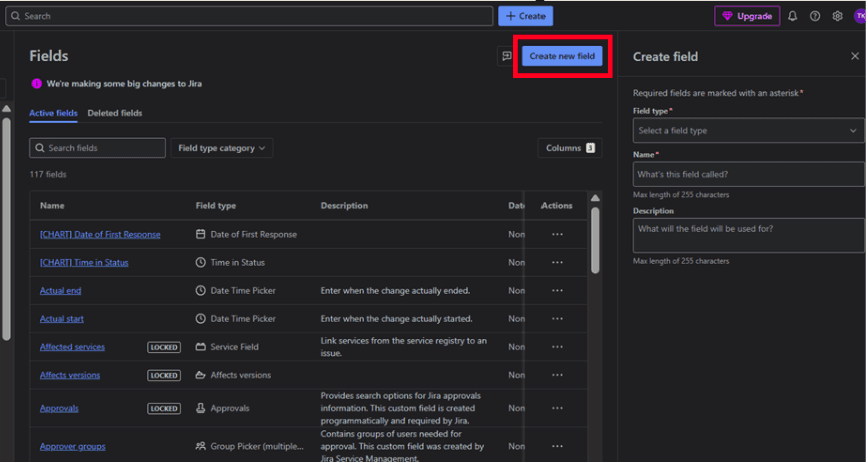This screenshot has height=463, width=868.
Task: Click the field Name text input
Action: pos(748,174)
